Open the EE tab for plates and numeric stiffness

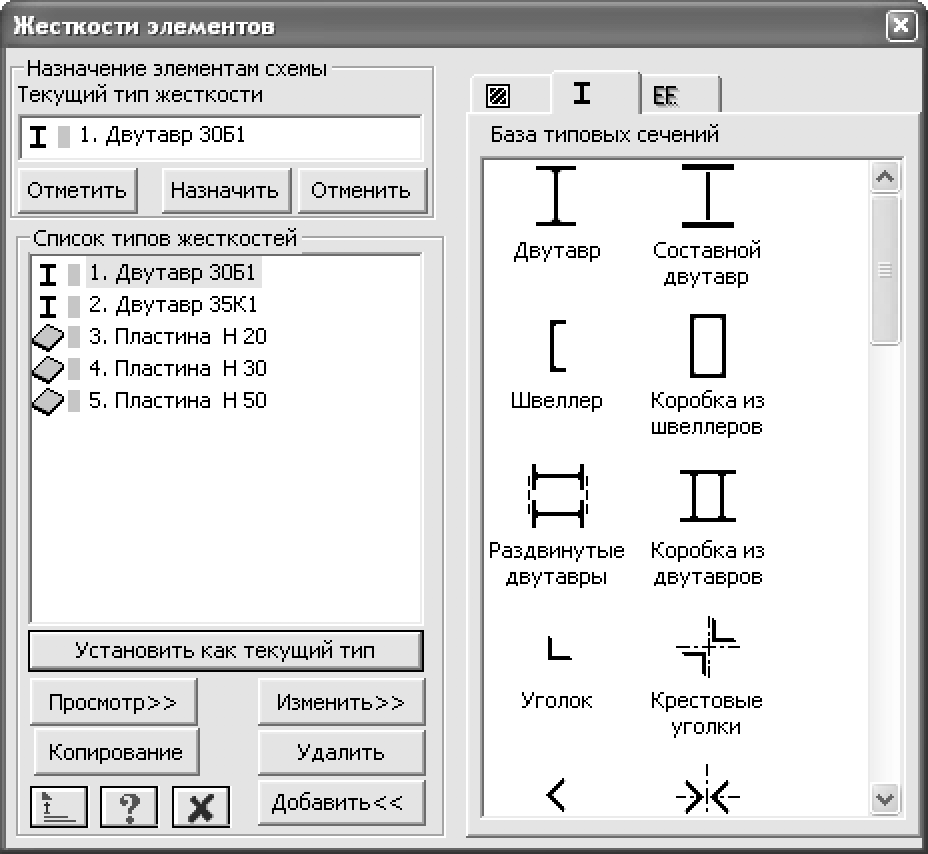[x=680, y=95]
